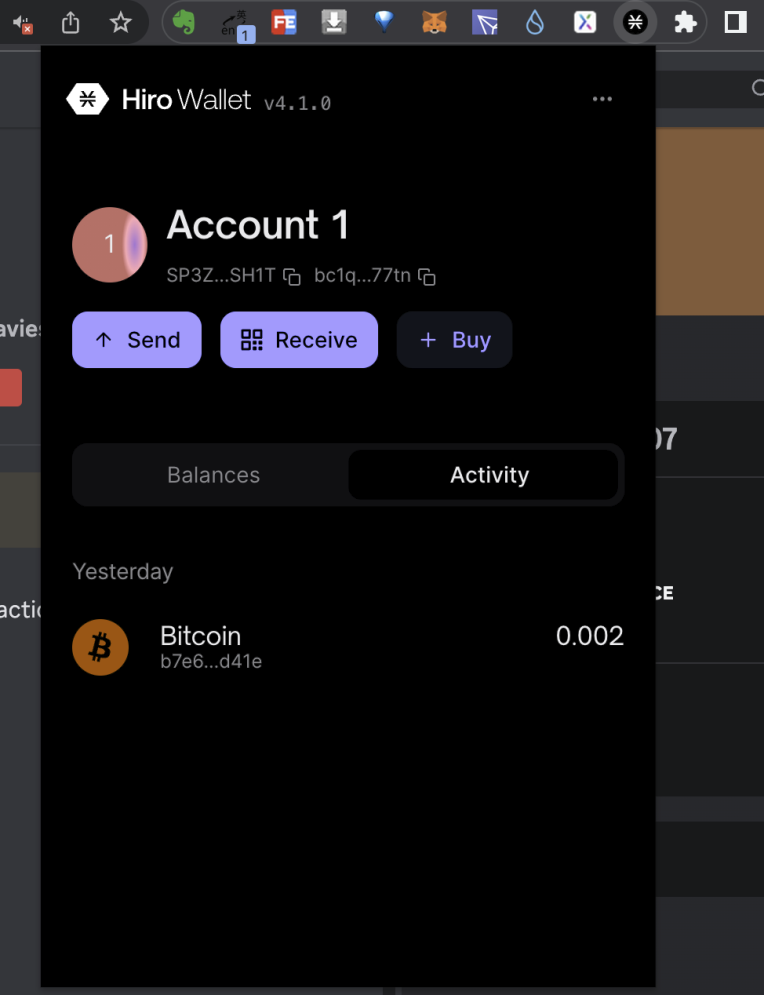
Task: Bookmark the page with the star icon
Action: pos(121,22)
